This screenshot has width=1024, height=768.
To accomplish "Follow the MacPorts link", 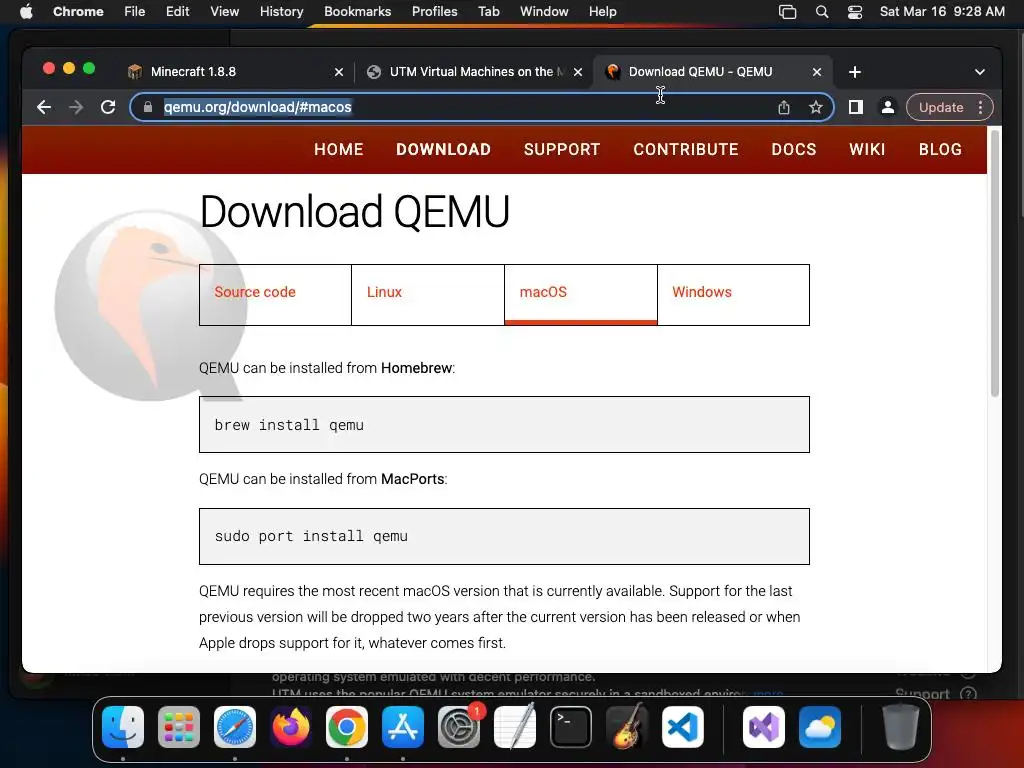I will click(412, 479).
